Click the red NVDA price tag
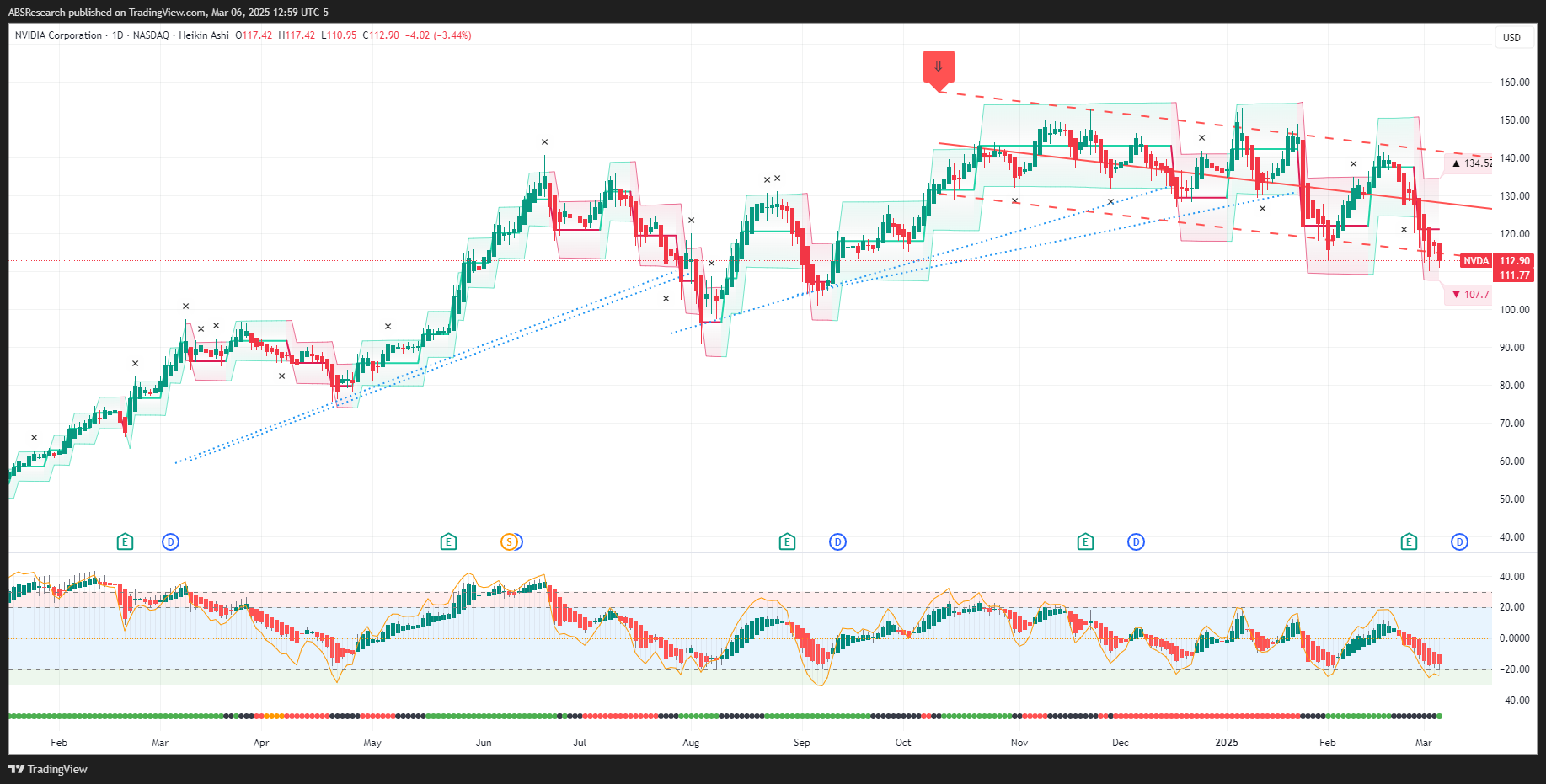Viewport: 1546px width, 784px height. point(1476,261)
